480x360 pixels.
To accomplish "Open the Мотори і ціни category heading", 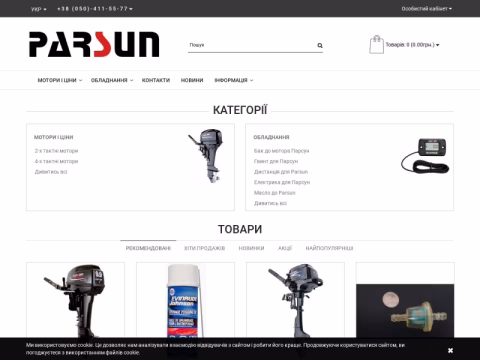I will coord(54,137).
